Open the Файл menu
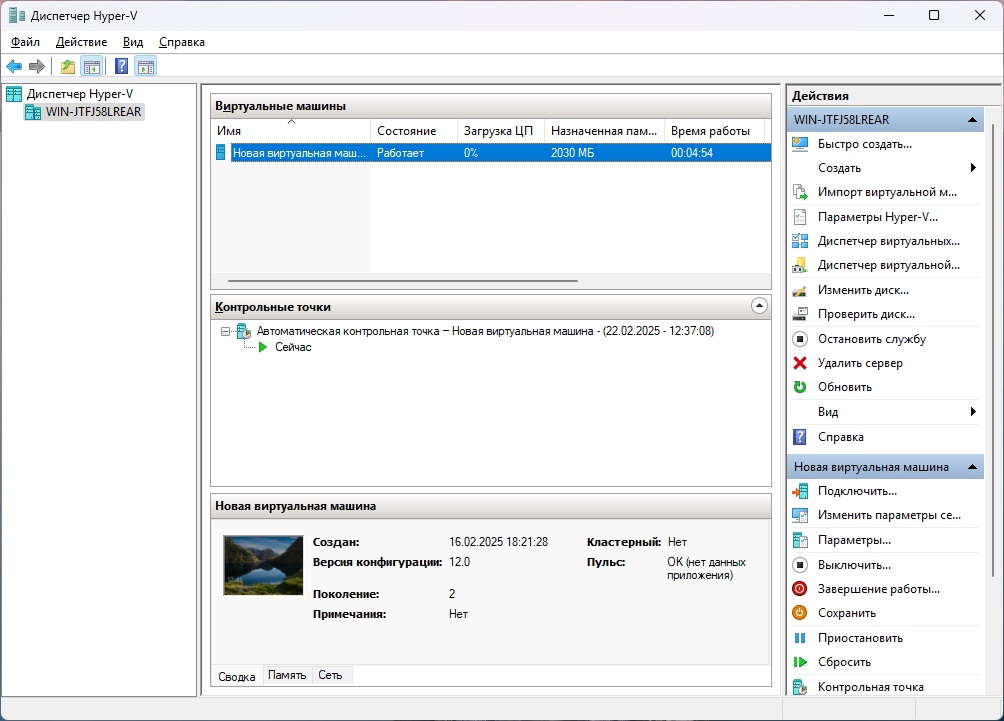The width and height of the screenshot is (1004, 721). [x=26, y=42]
